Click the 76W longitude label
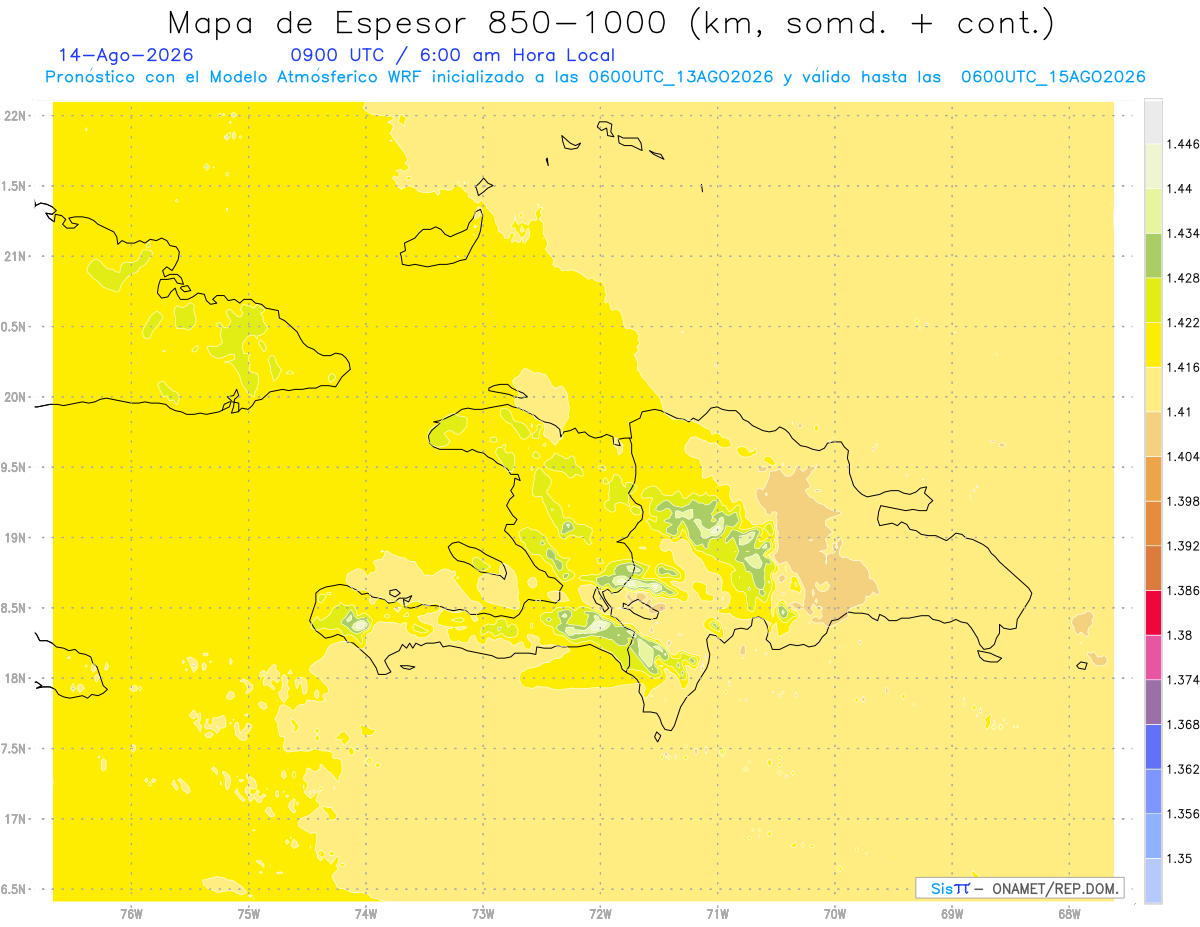 tap(131, 914)
